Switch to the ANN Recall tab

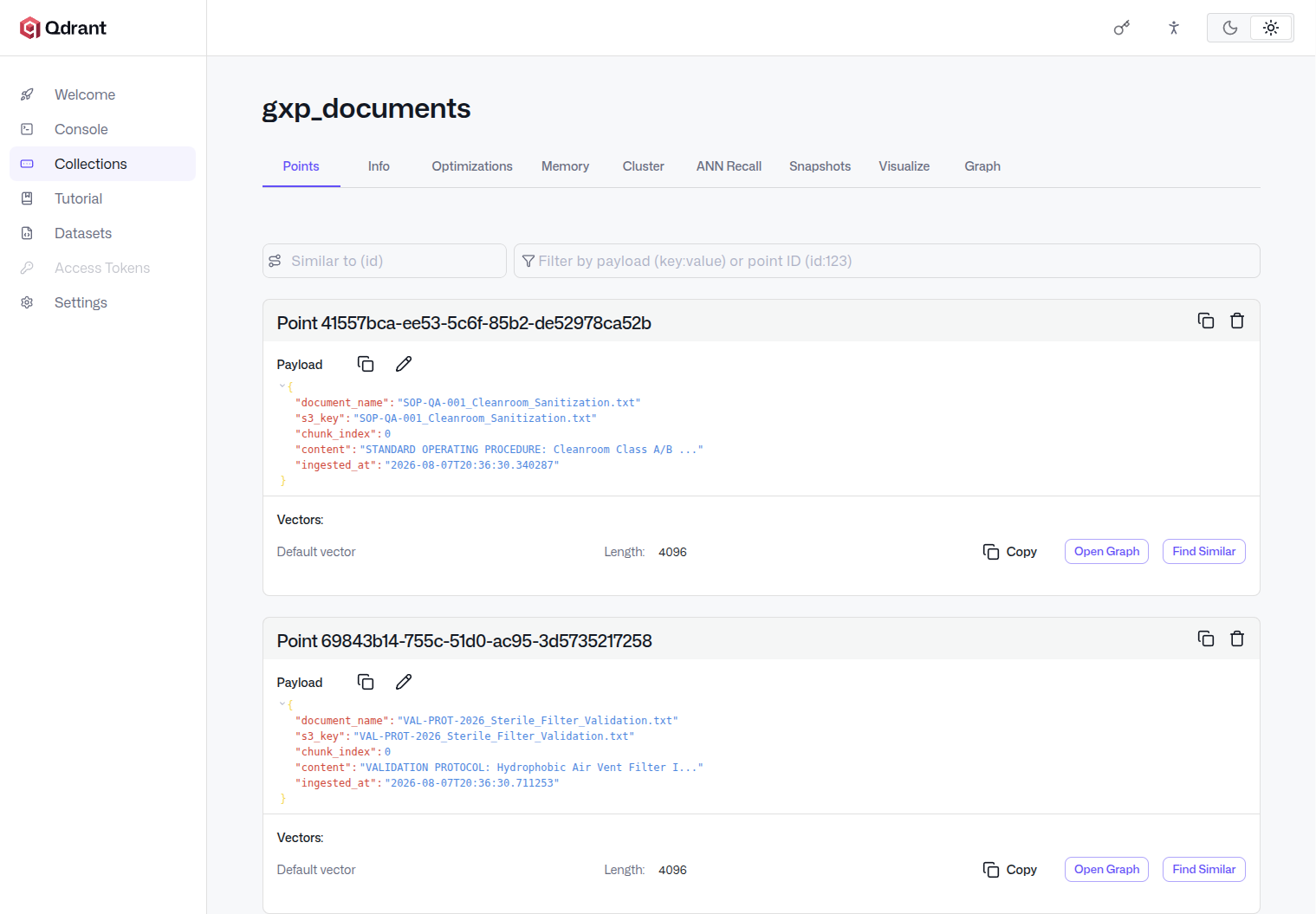[x=729, y=166]
